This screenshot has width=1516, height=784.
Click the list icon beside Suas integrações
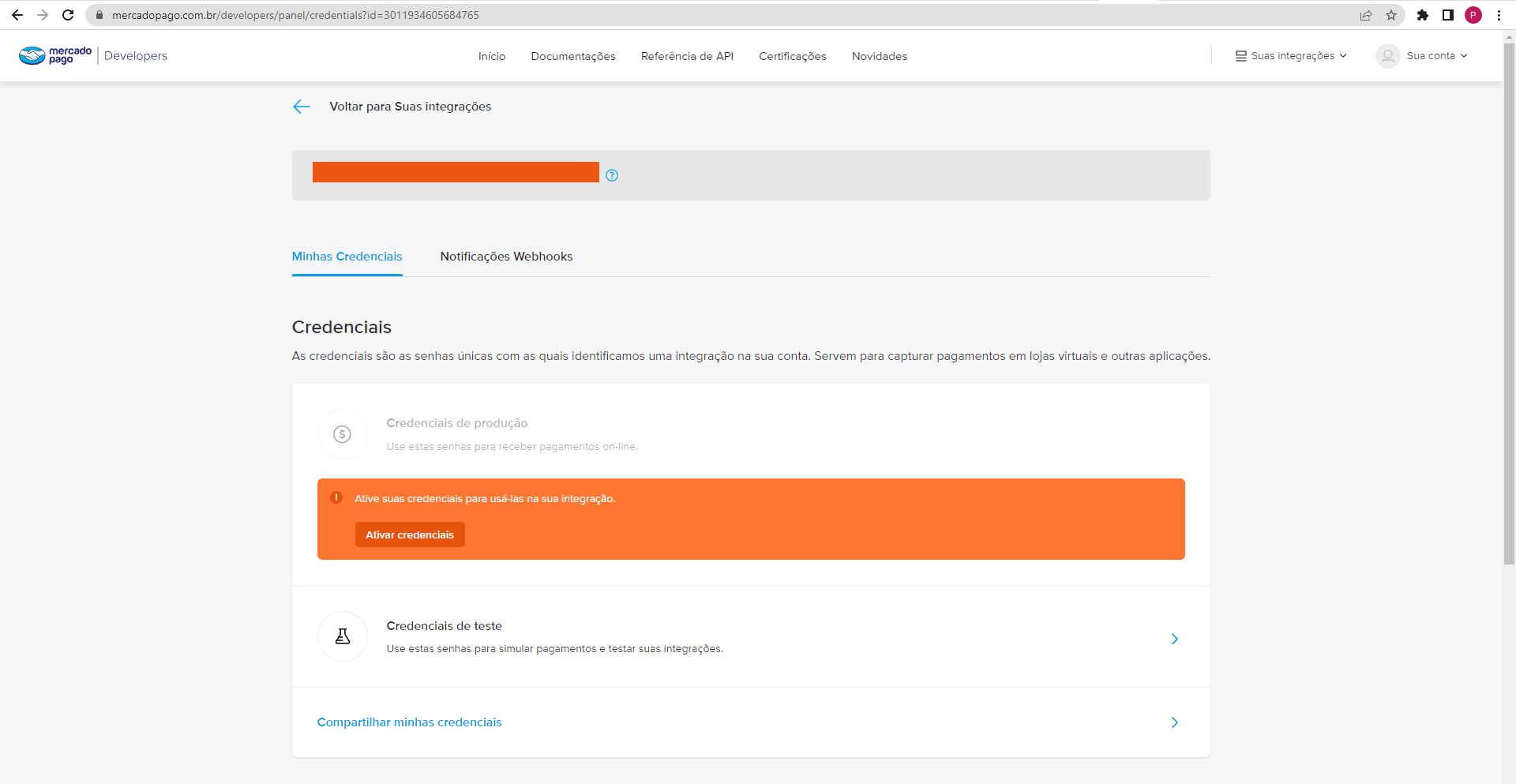(x=1241, y=56)
